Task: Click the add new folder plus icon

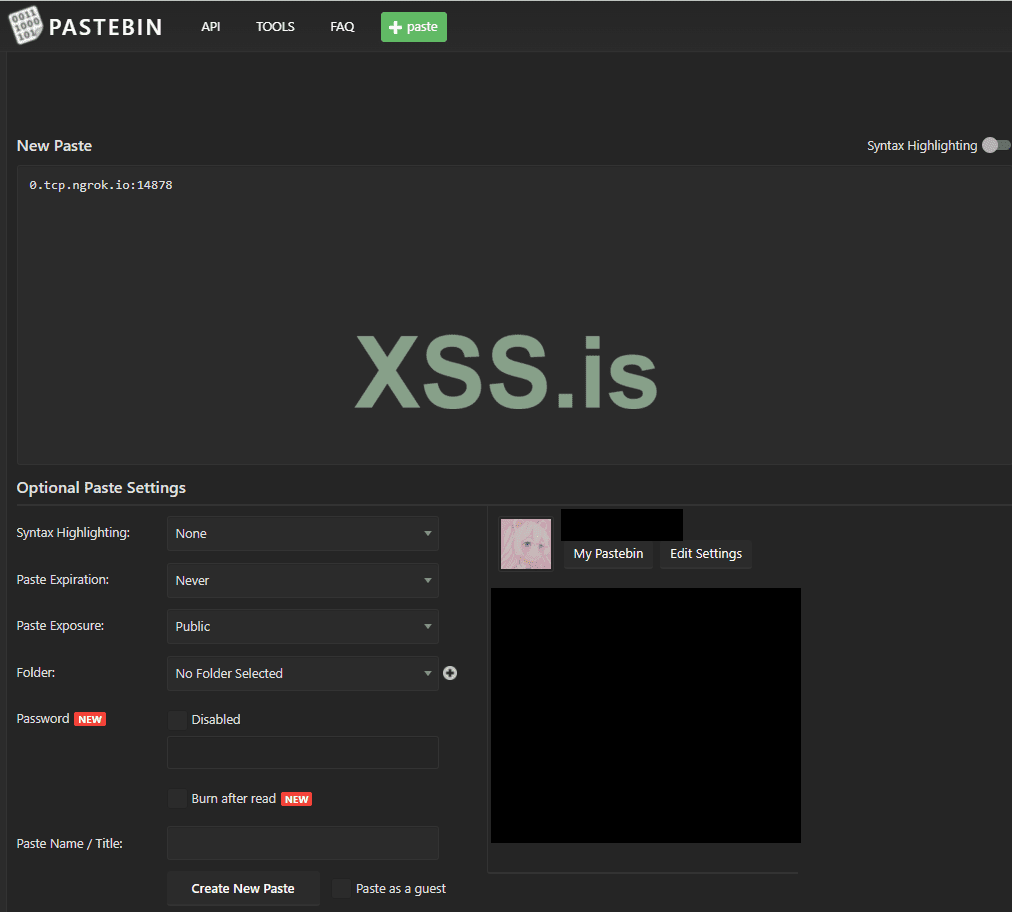Action: pyautogui.click(x=450, y=673)
